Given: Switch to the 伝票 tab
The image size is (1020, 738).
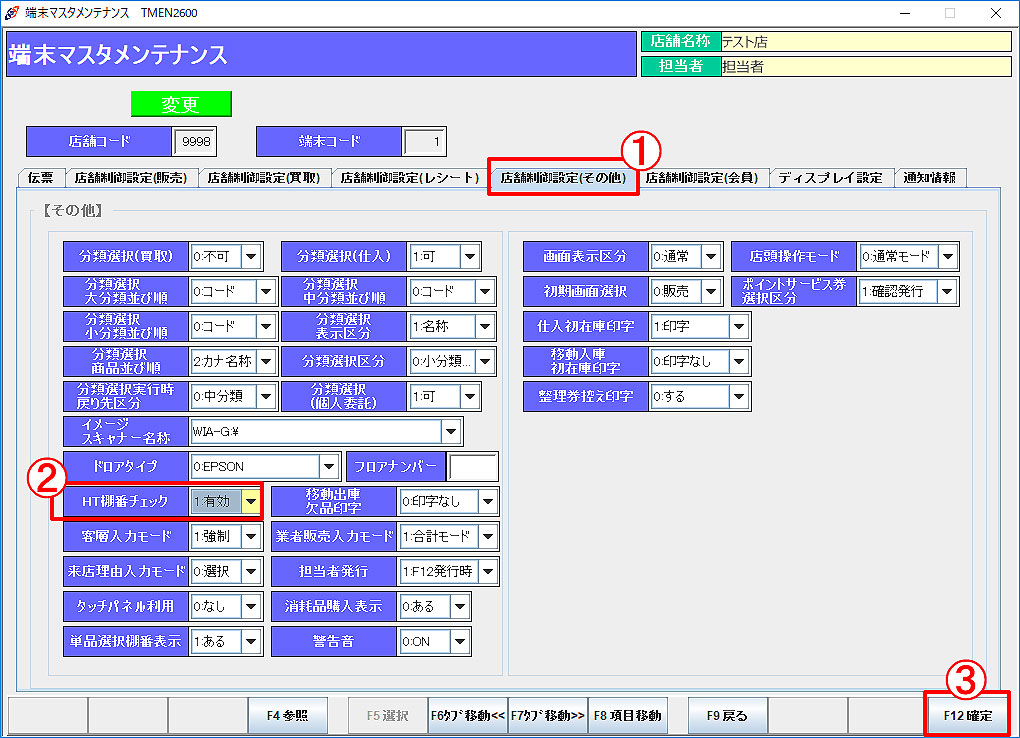Looking at the screenshot, I should (41, 178).
